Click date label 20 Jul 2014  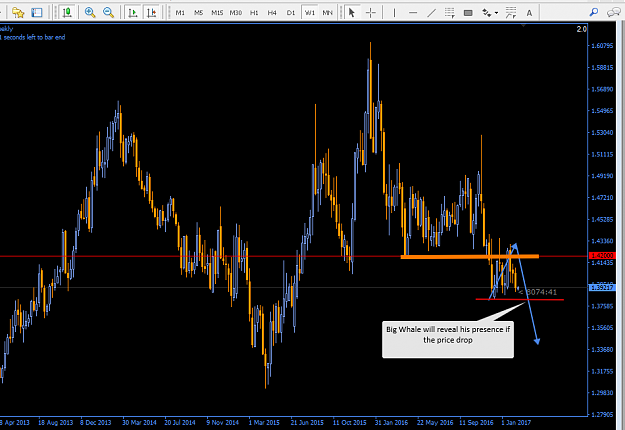180,422
